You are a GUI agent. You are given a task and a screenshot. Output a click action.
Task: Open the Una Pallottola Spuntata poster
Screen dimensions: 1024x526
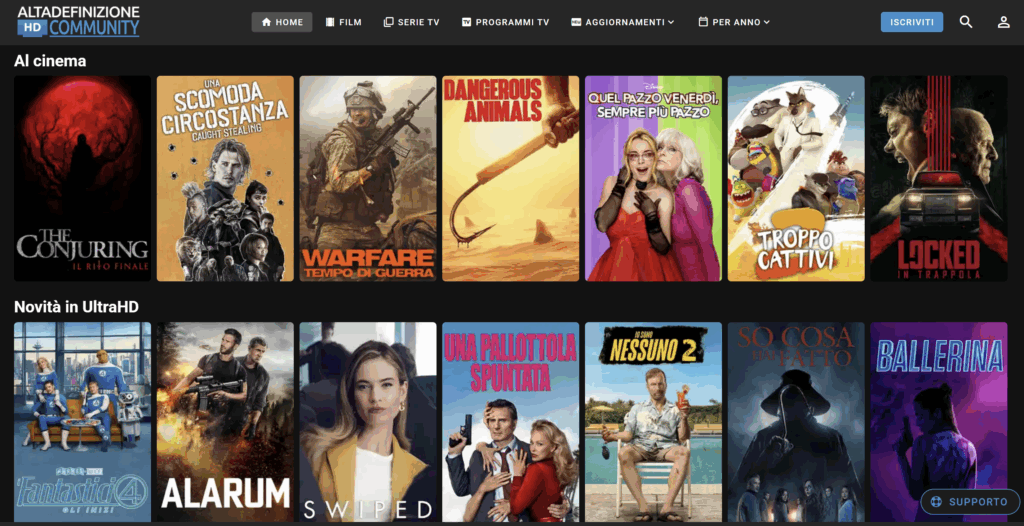[x=510, y=421]
